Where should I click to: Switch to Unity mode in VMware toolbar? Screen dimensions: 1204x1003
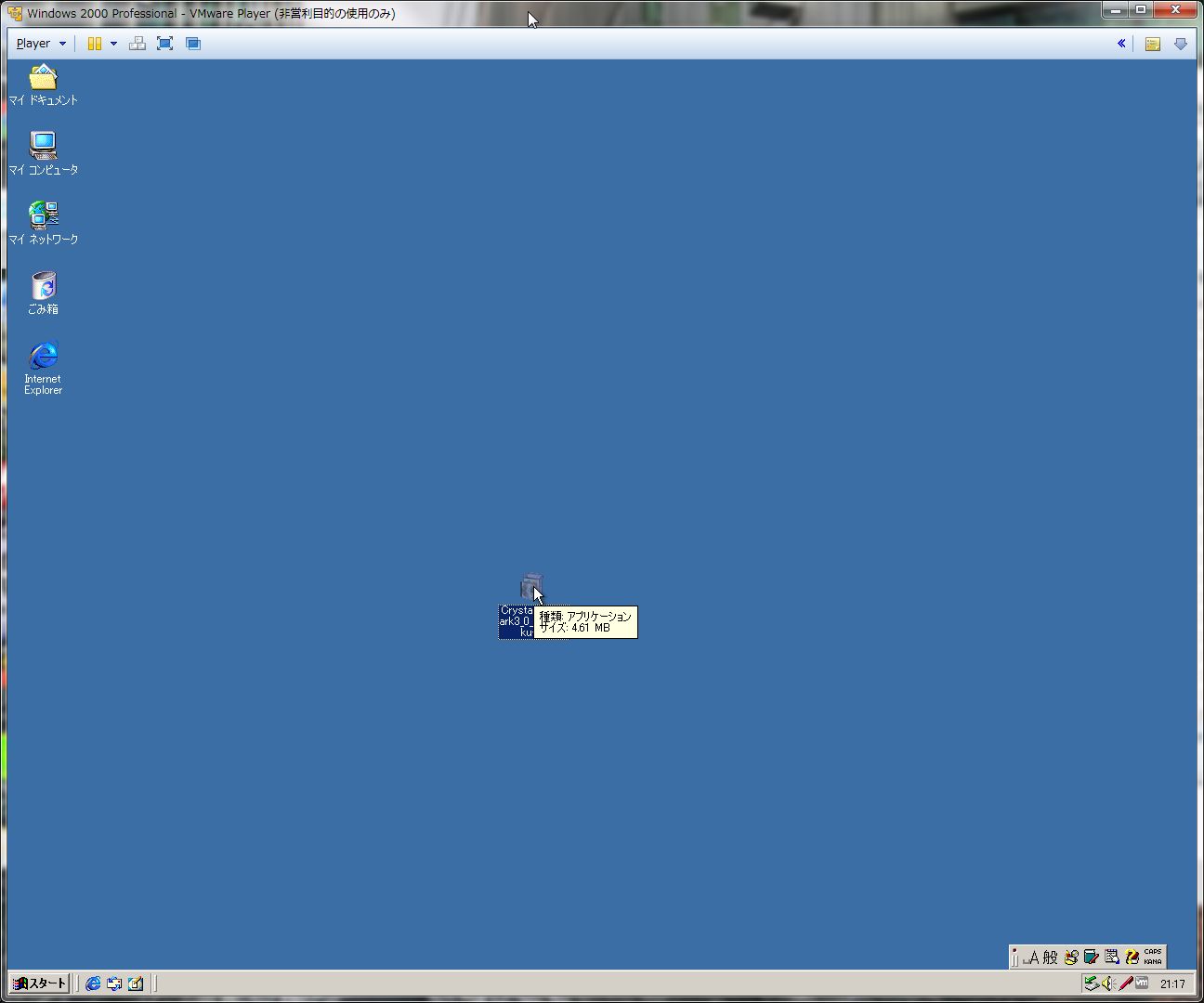point(193,44)
